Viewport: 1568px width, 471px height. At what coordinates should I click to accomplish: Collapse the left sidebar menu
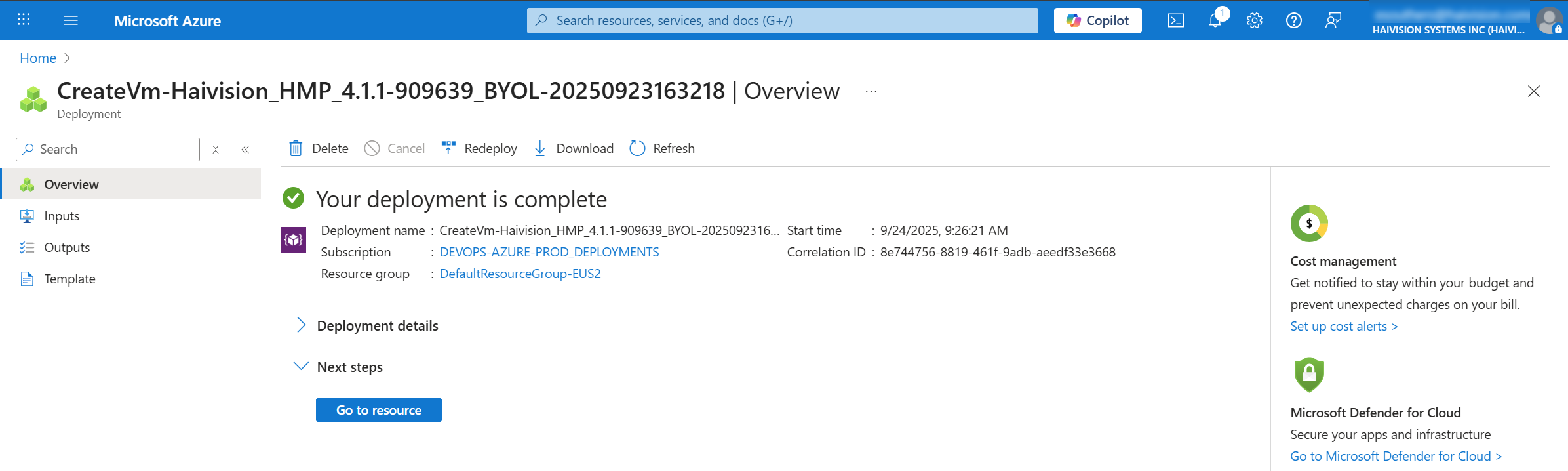[245, 150]
